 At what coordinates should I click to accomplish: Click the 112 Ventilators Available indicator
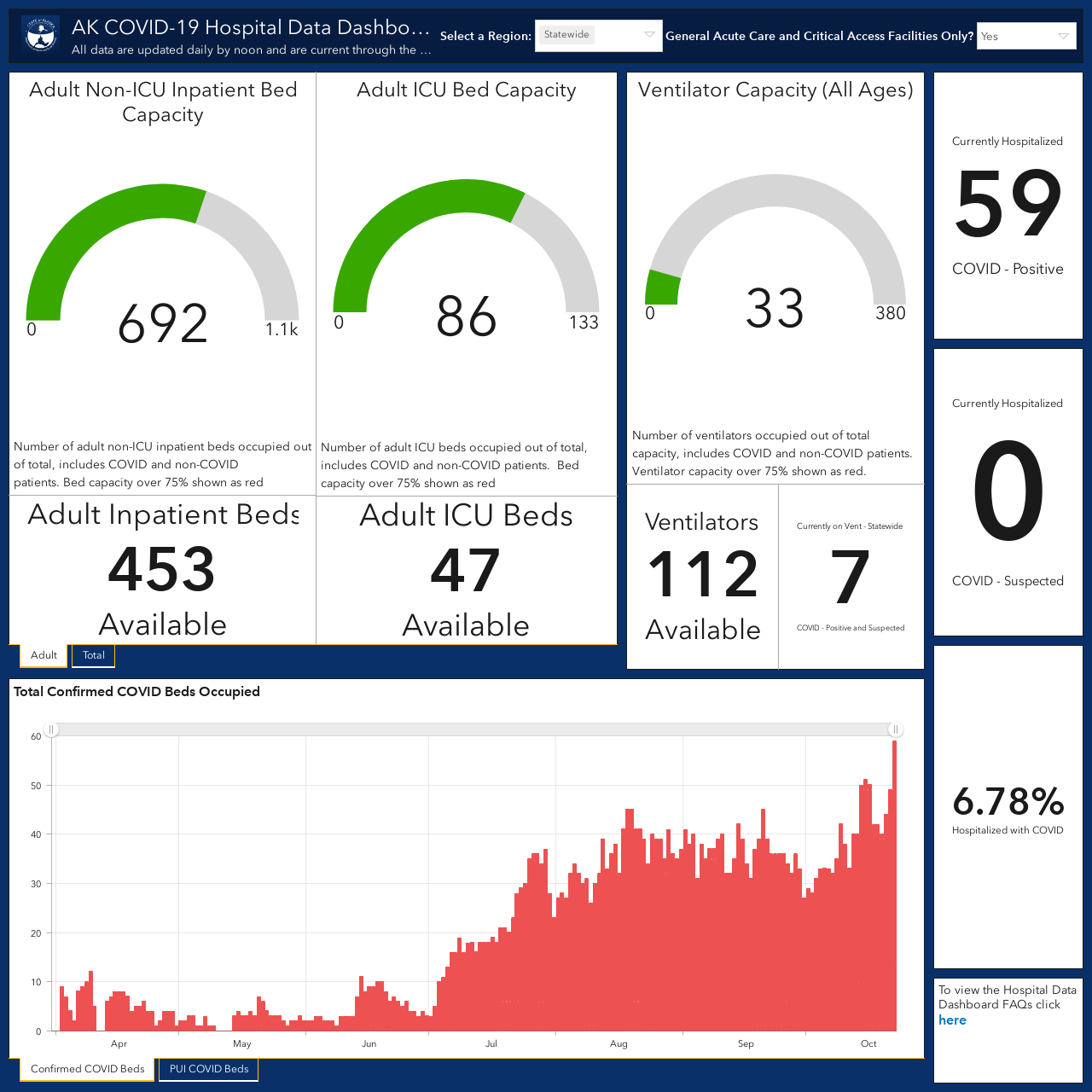[x=703, y=577]
